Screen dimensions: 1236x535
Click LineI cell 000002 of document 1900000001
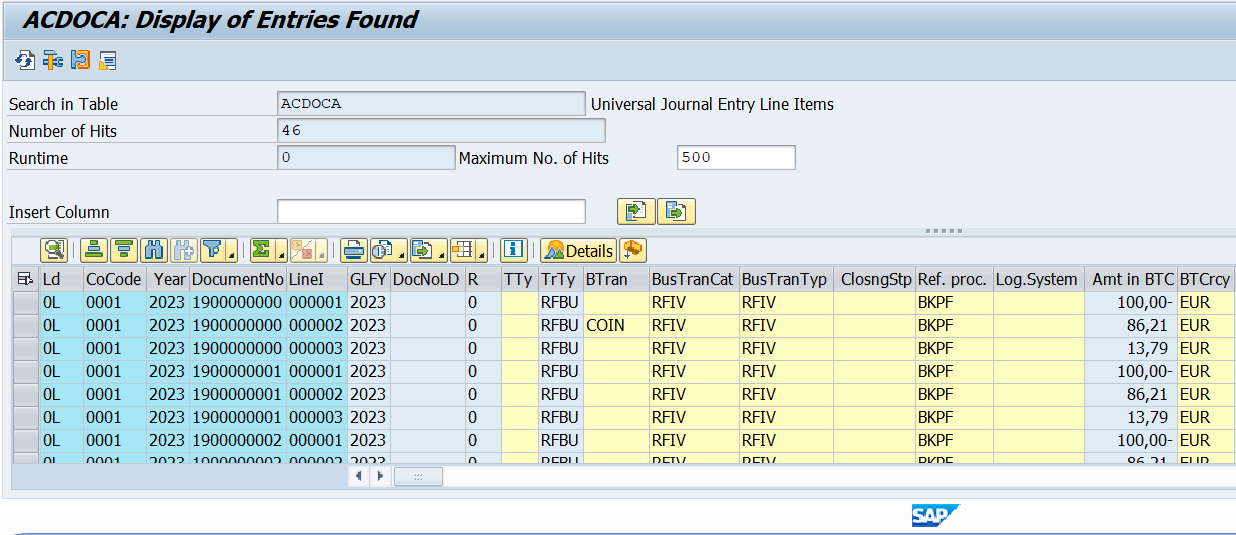(x=316, y=394)
